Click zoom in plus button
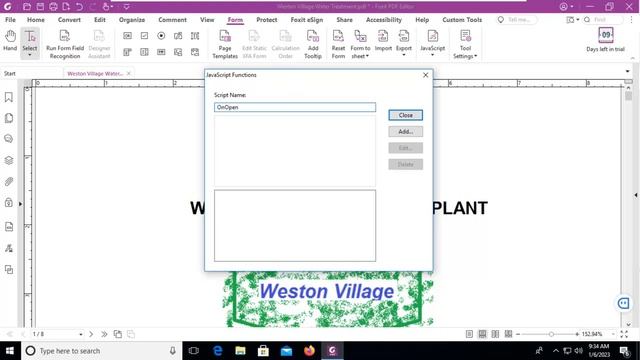The height and width of the screenshot is (360, 640). tap(577, 334)
